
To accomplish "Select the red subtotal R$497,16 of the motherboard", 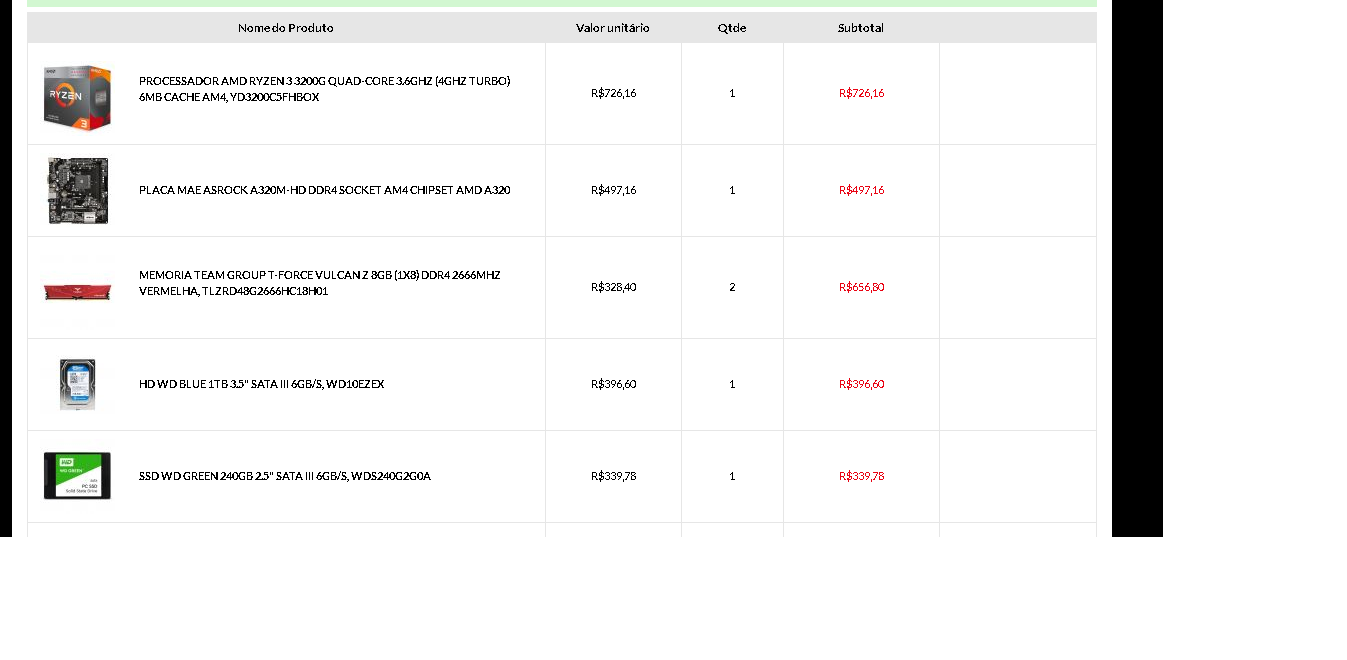I will (861, 190).
